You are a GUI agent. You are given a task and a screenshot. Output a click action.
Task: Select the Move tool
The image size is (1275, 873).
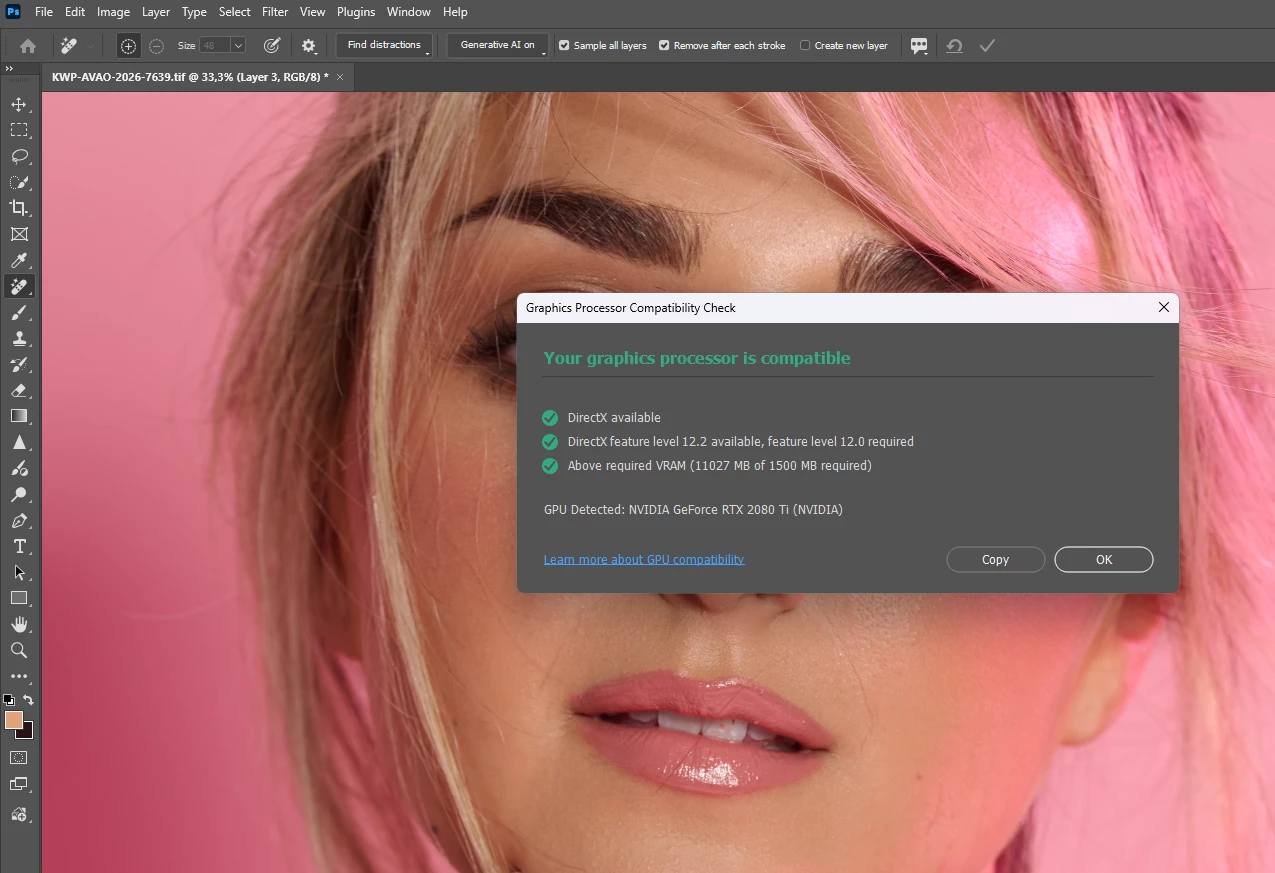click(x=19, y=104)
